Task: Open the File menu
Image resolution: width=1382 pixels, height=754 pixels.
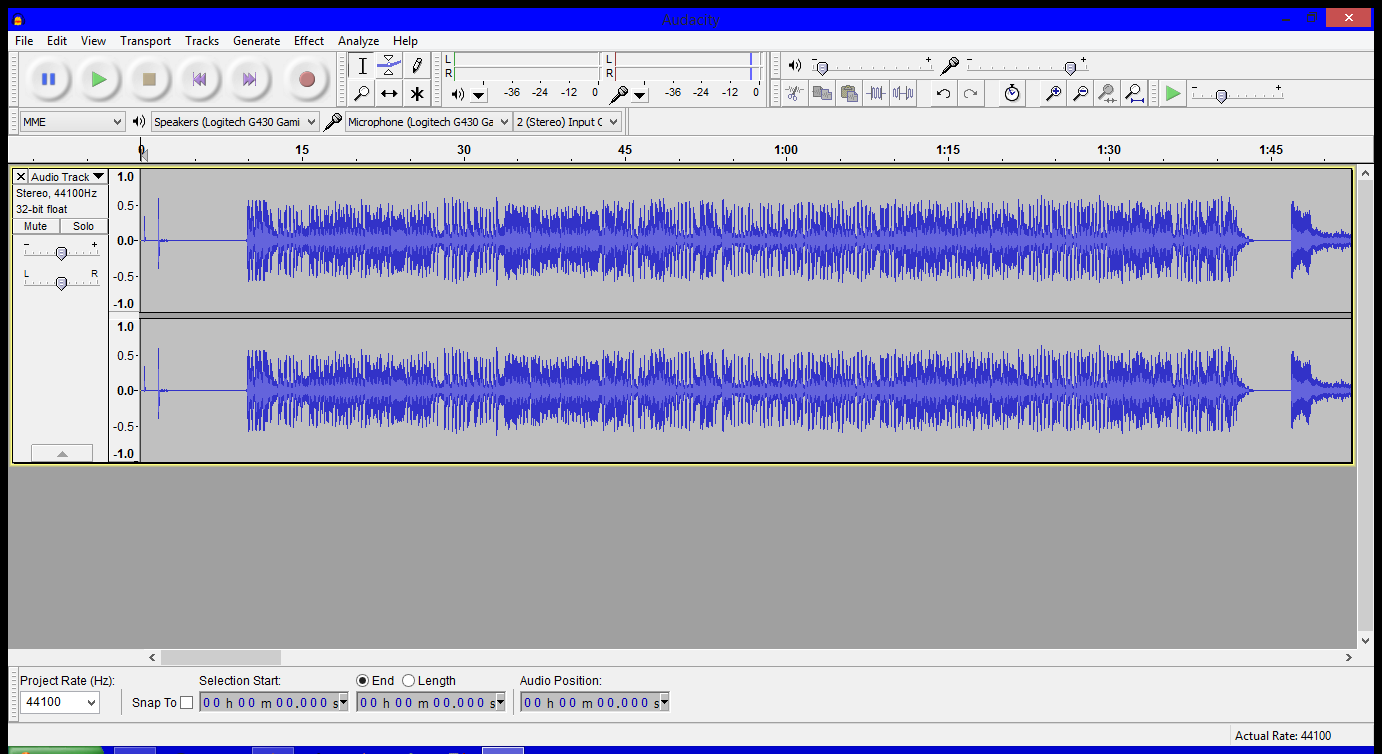Action: [x=24, y=41]
